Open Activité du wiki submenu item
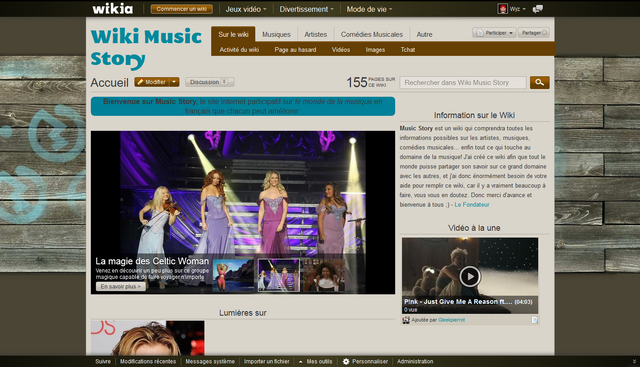This screenshot has height=367, width=640. pos(239,49)
